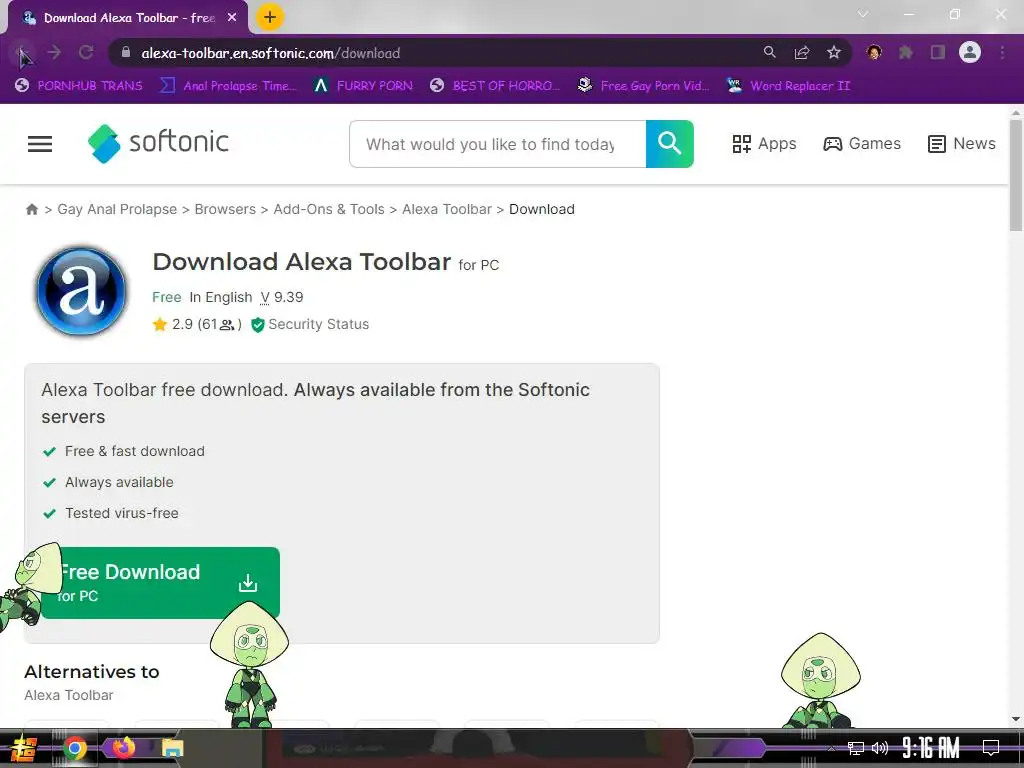The height and width of the screenshot is (768, 1024).
Task: Open the notification center icon
Action: tap(991, 748)
